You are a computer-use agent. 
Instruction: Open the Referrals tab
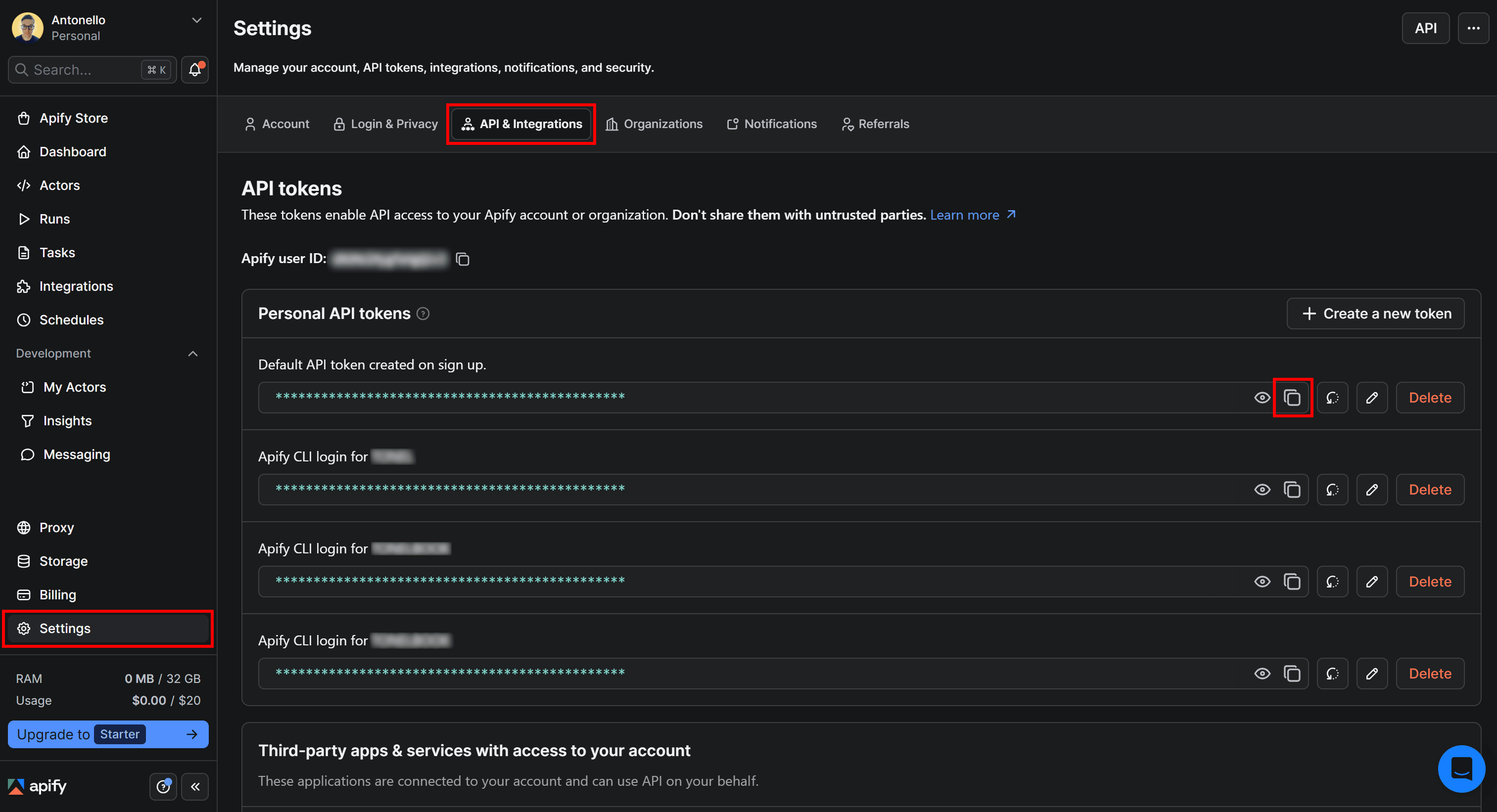click(x=876, y=124)
